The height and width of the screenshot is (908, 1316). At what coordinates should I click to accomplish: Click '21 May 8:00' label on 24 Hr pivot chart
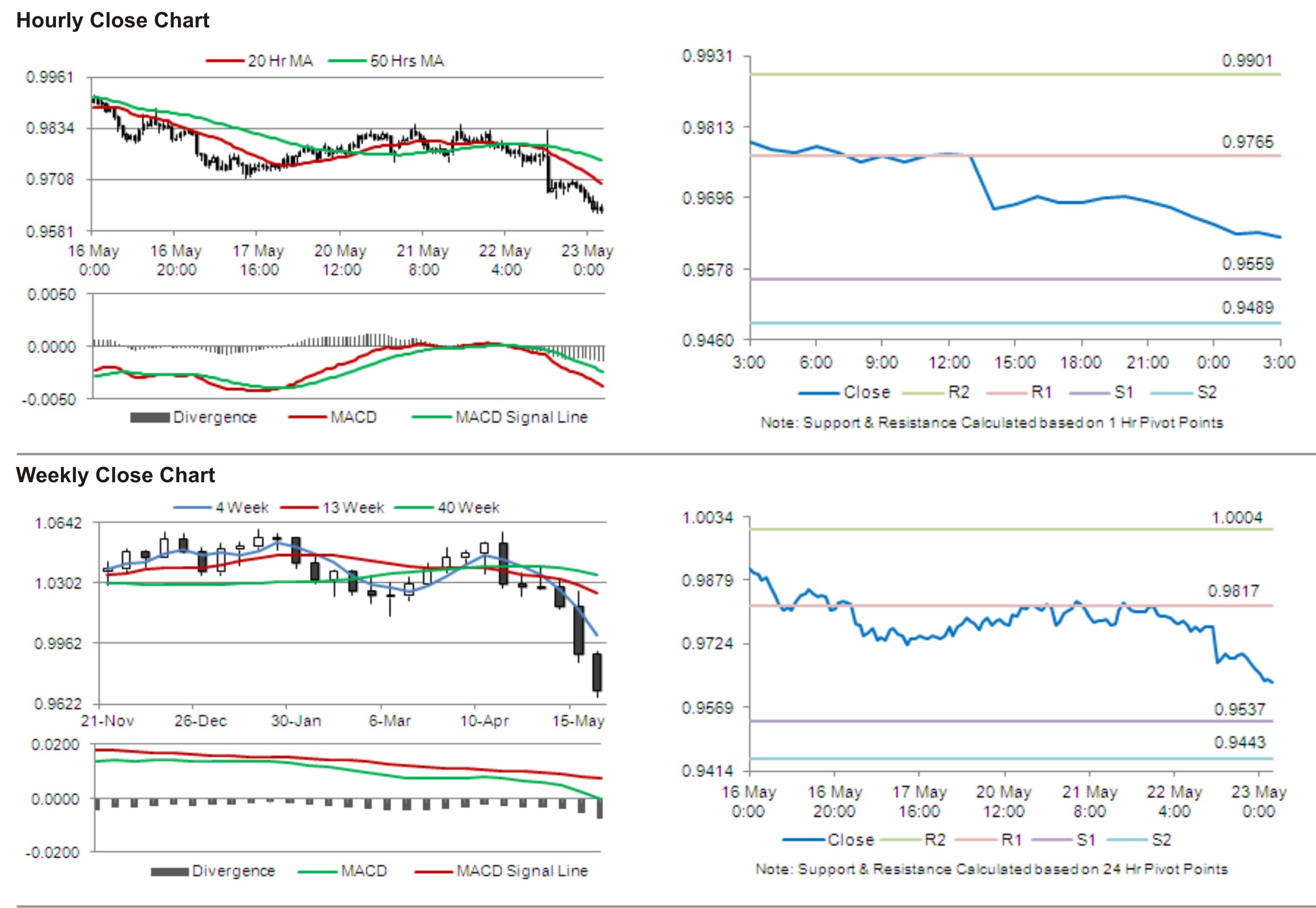[1089, 801]
